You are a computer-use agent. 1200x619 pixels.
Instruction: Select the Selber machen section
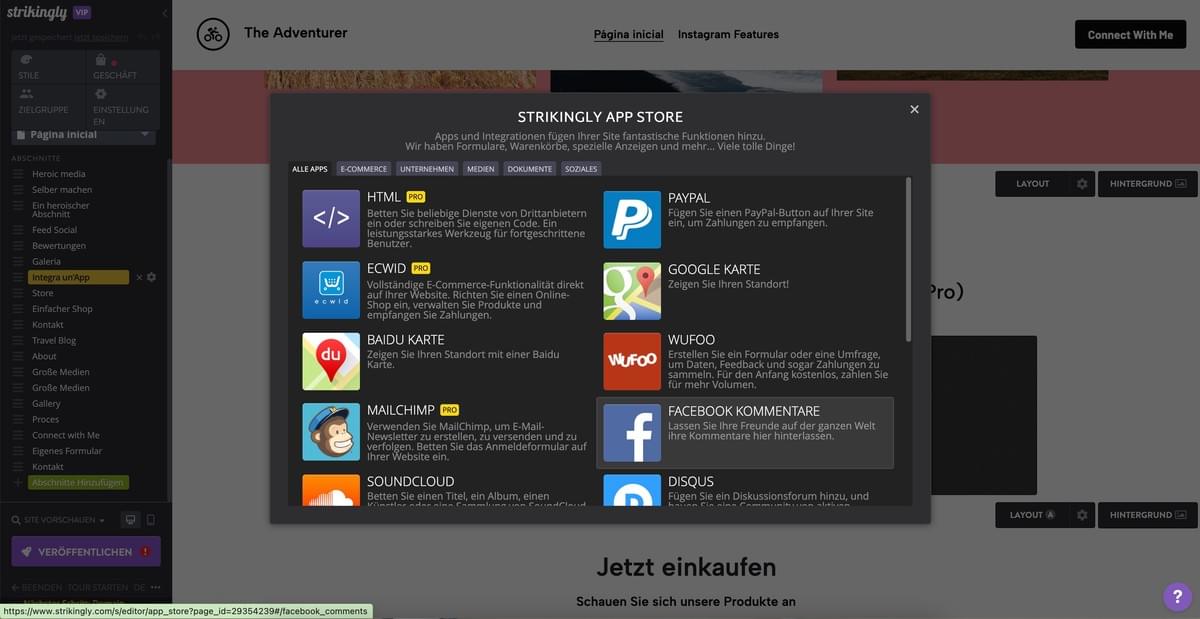[x=62, y=190]
